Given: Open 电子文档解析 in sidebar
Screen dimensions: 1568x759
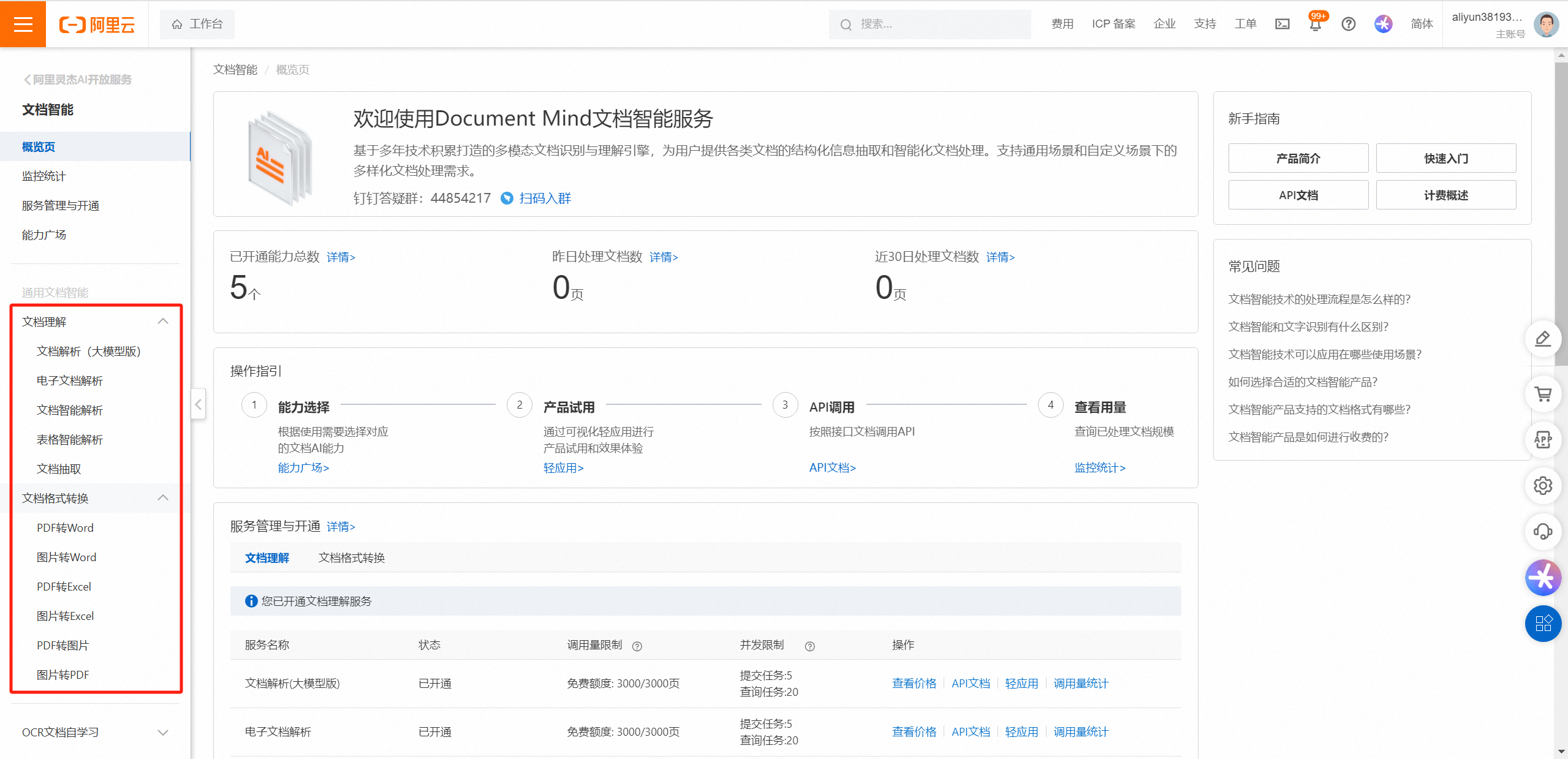Looking at the screenshot, I should coord(70,380).
